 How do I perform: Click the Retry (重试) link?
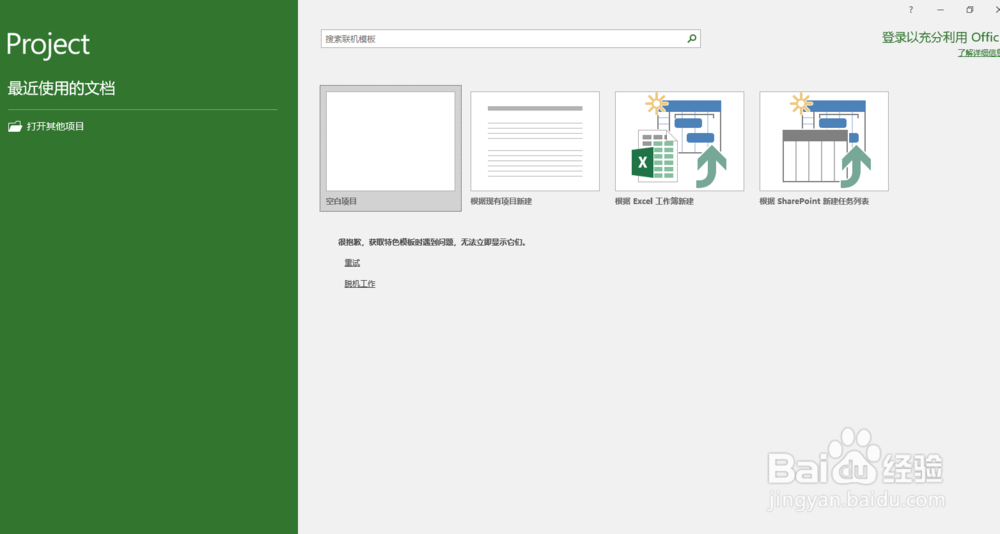(x=352, y=263)
